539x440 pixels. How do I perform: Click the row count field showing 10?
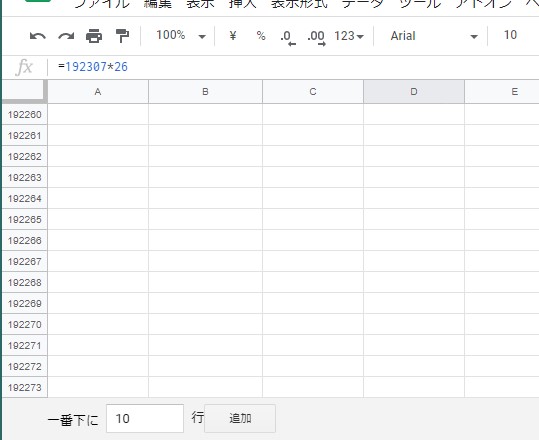click(145, 418)
